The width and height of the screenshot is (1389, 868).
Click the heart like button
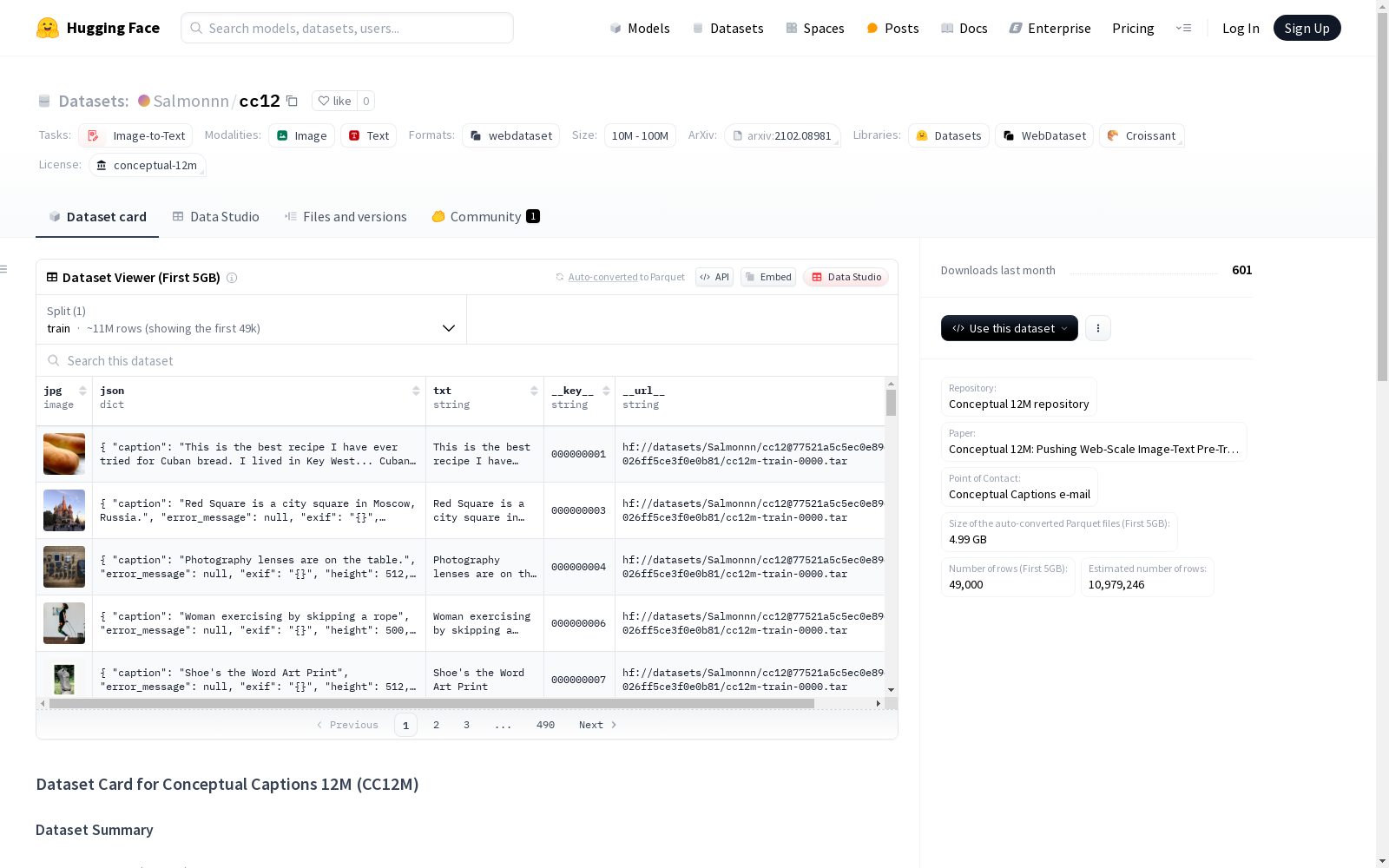[334, 101]
